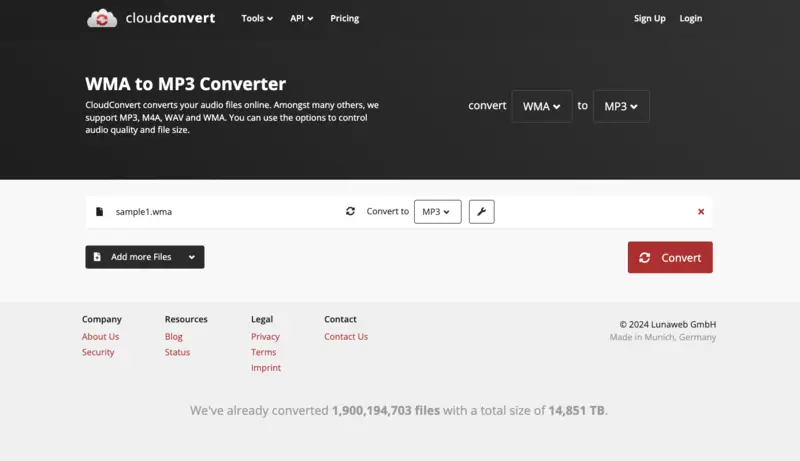Expand the Add more Files dropdown arrow
This screenshot has width=800, height=461.
point(192,257)
